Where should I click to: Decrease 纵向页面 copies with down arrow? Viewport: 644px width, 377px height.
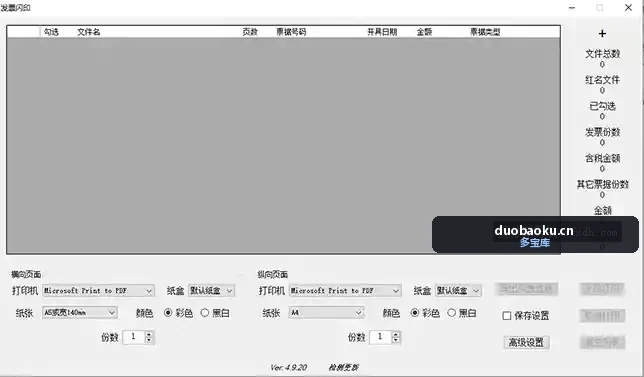(396, 340)
